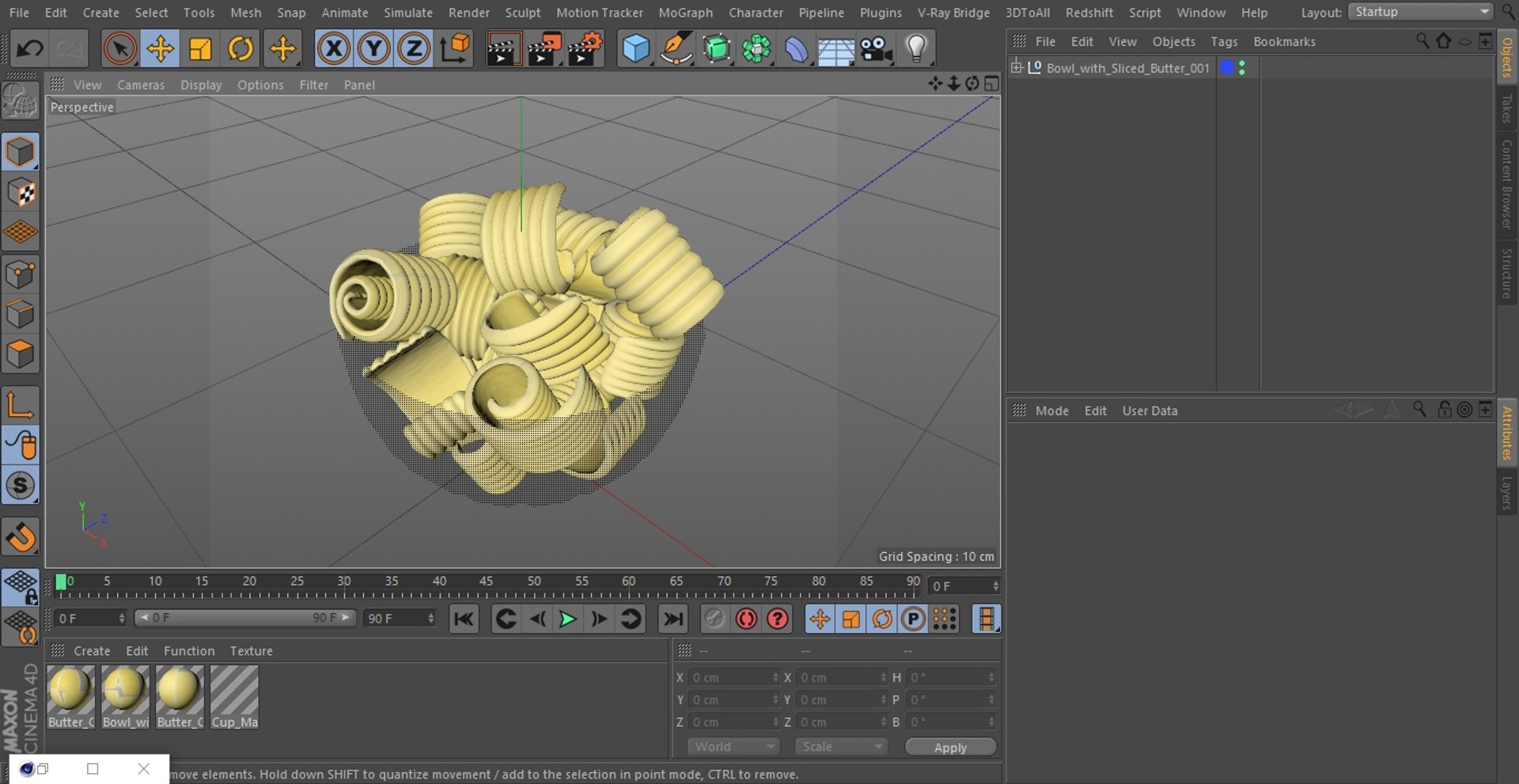Viewport: 1519px width, 784px height.
Task: Click blue layer color swatch of Bowl object
Action: (x=1226, y=67)
